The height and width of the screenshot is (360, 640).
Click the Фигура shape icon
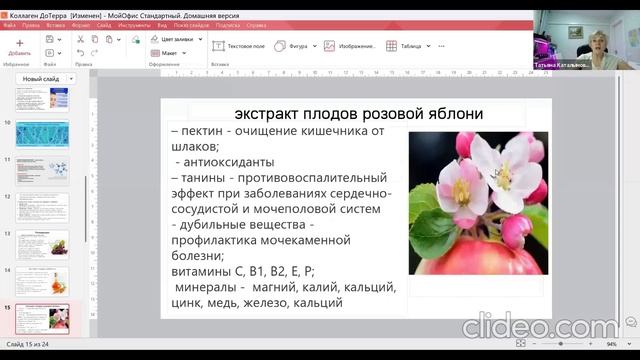[280, 46]
